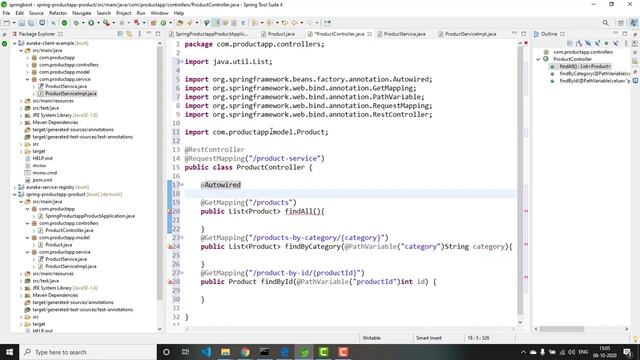Maximize the Package Explorer view
Viewport: 640px width, 360px height.
point(158,34)
